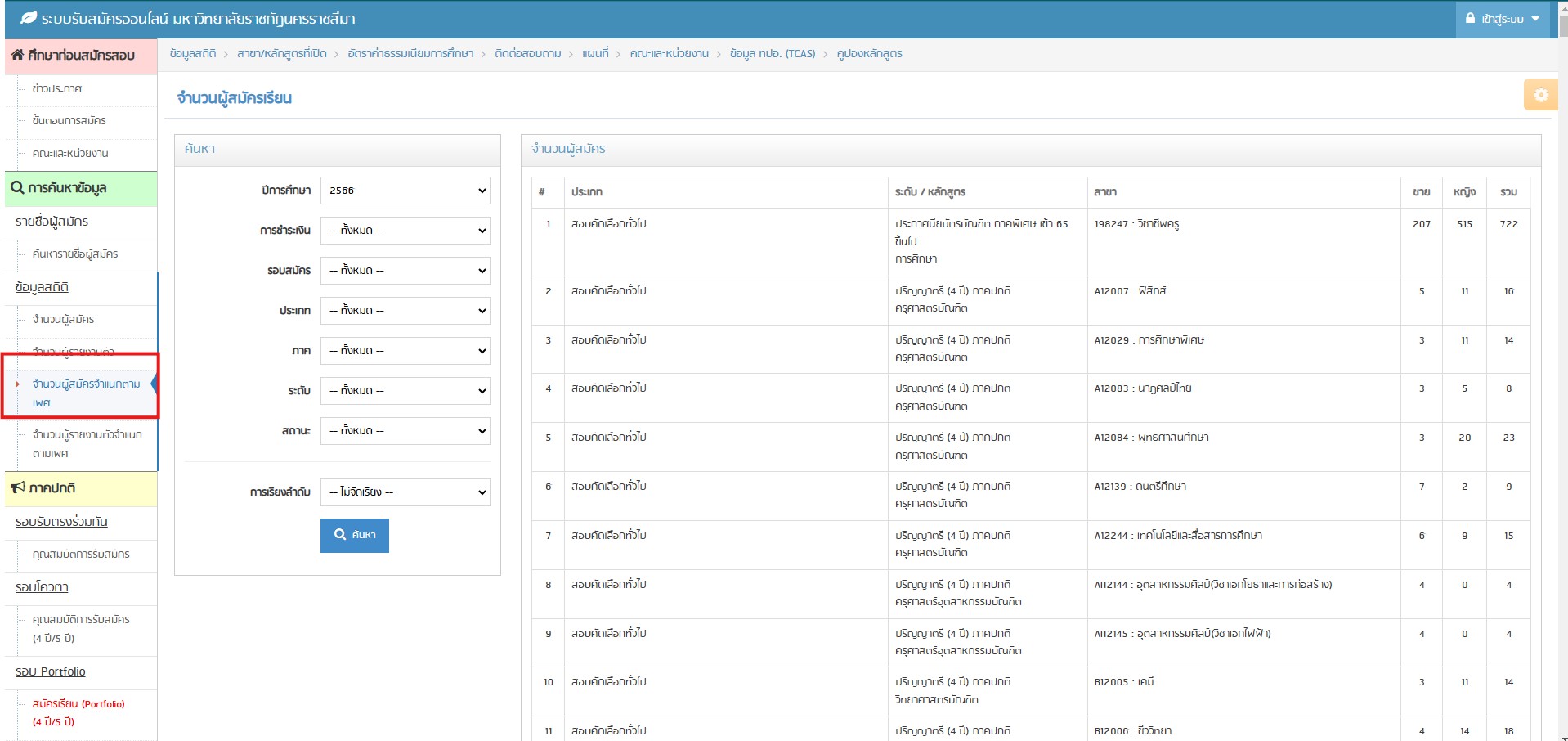Screen dimensions: 1568x741
Task: Expand the การเรียงลำดับ dropdown
Action: (x=405, y=492)
